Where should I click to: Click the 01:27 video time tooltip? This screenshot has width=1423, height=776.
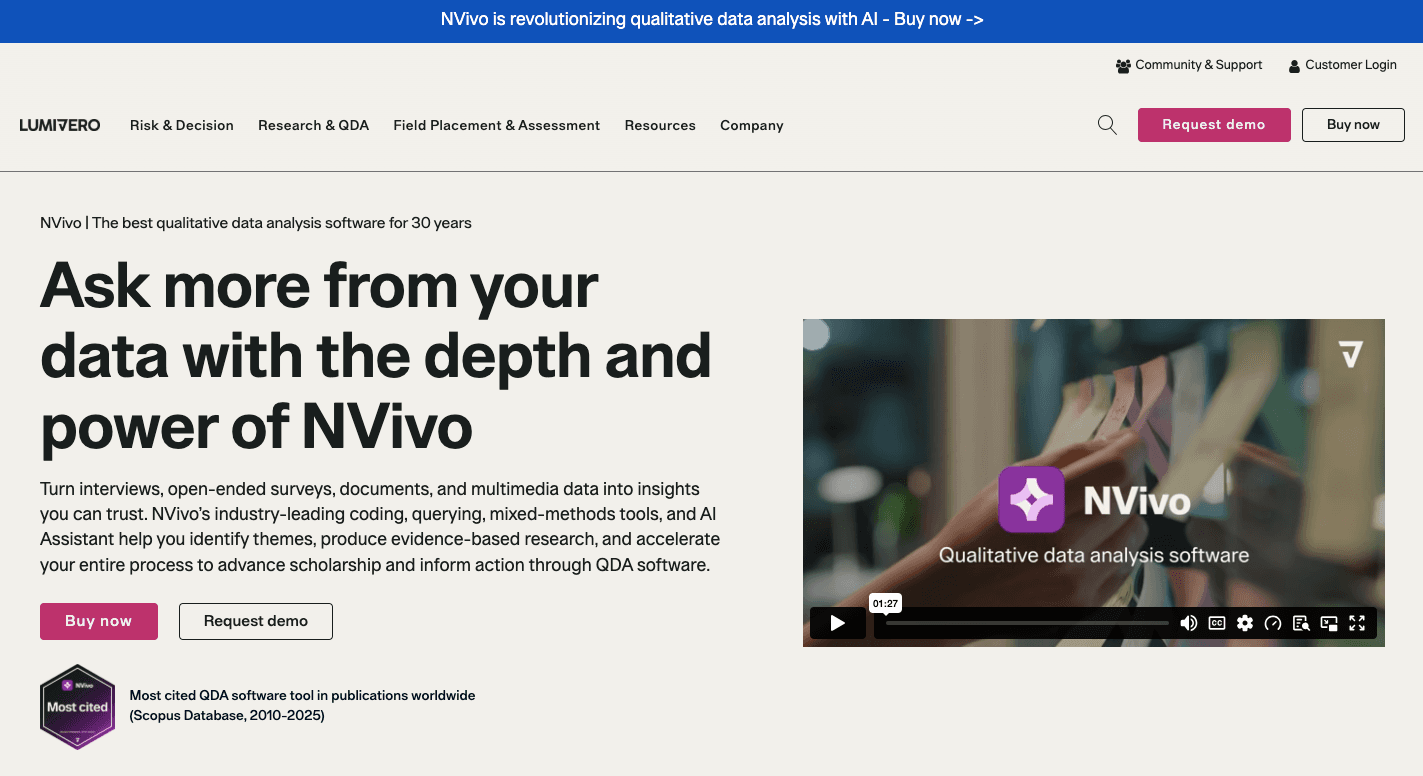coord(885,603)
